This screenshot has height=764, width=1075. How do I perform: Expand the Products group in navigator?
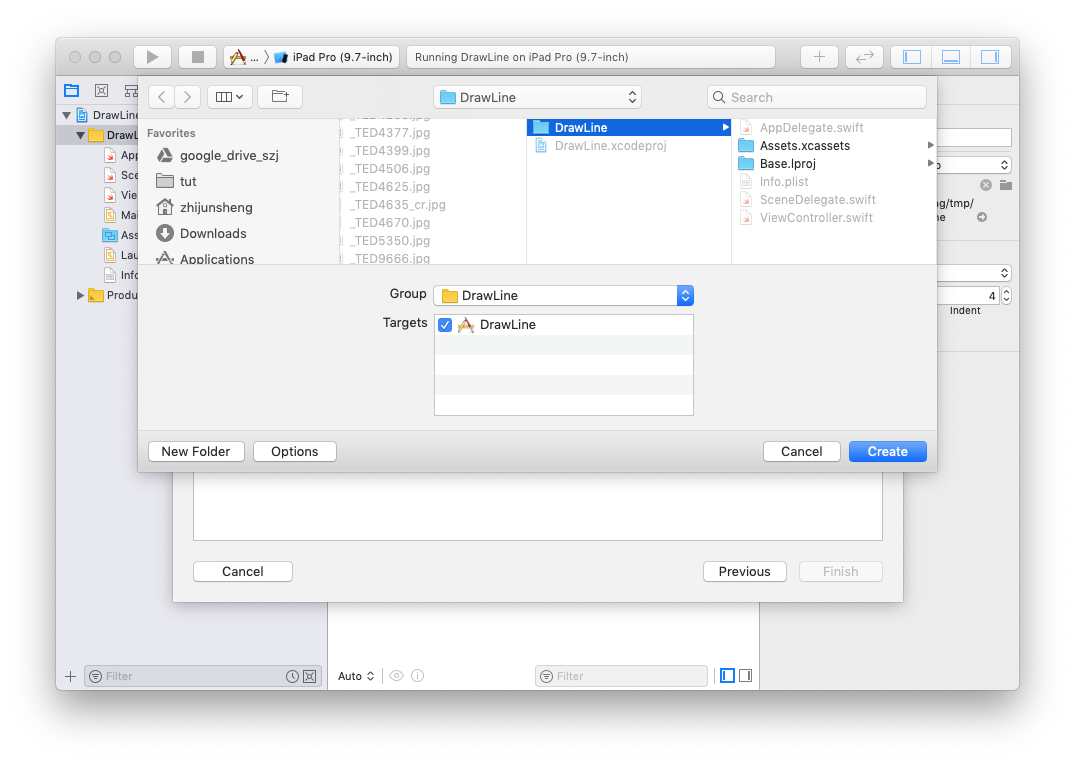click(80, 296)
